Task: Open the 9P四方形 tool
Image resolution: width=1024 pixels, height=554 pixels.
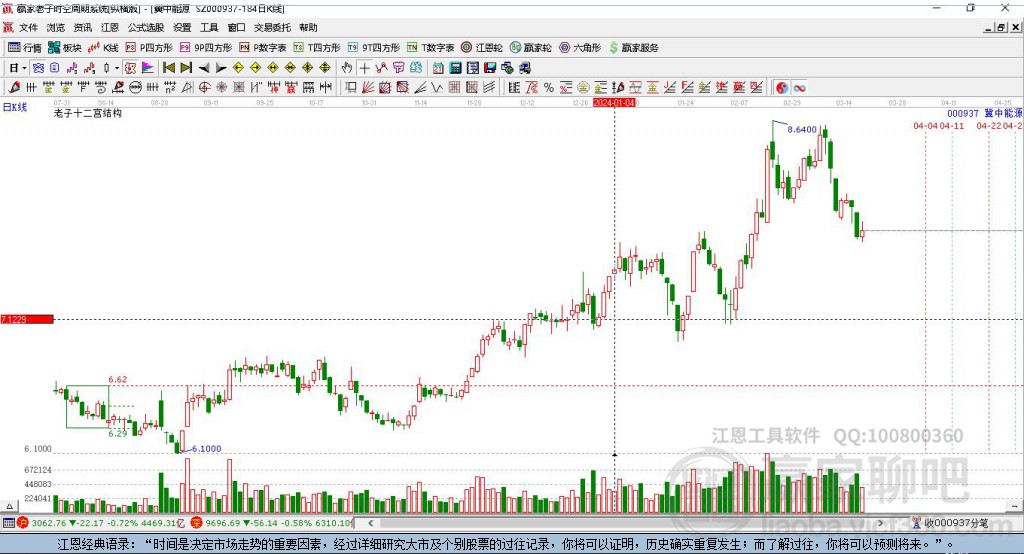Action: (x=206, y=48)
